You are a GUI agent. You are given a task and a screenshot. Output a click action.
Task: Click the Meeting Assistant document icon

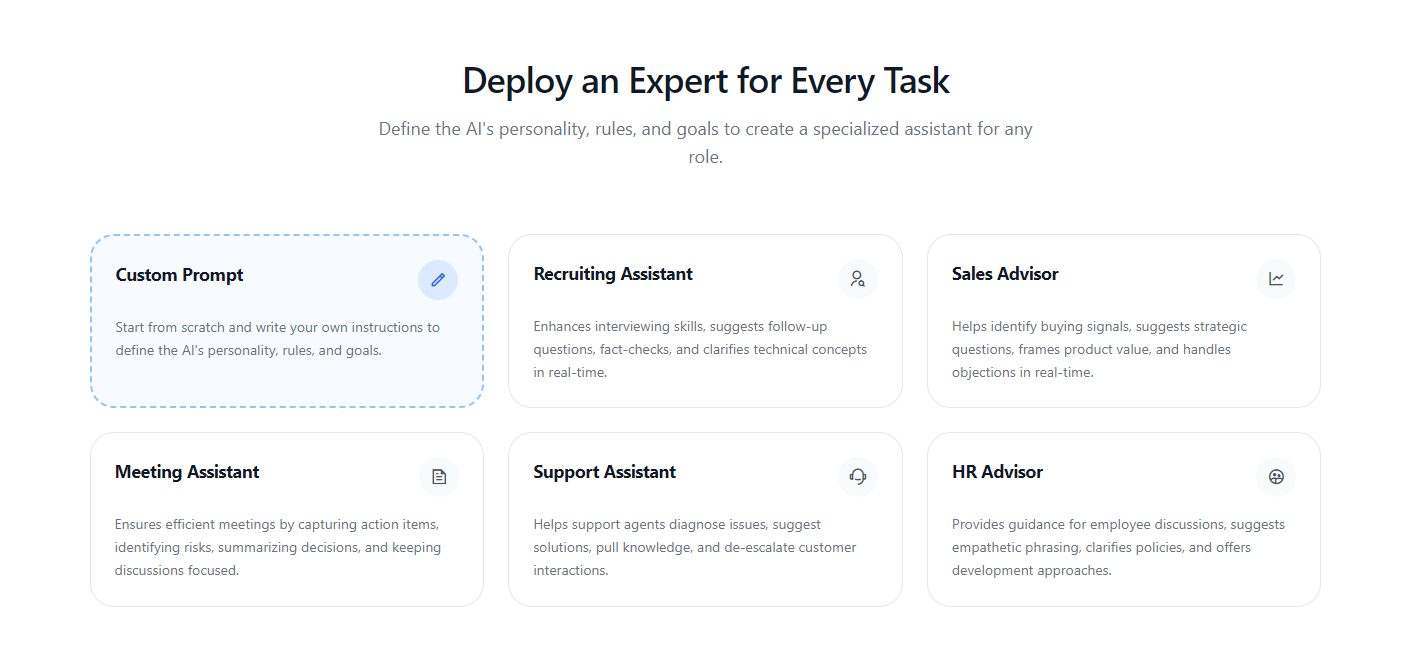click(x=439, y=477)
